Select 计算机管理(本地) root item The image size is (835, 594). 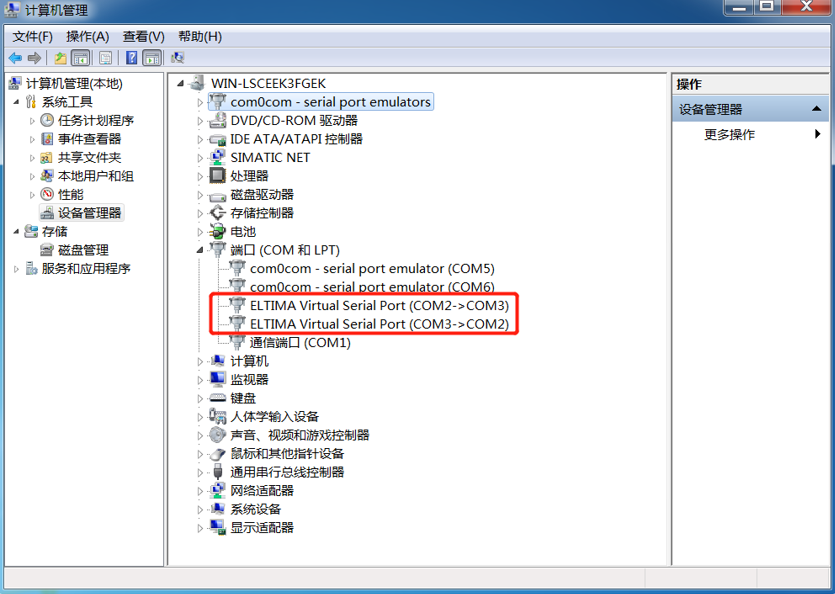coord(74,84)
